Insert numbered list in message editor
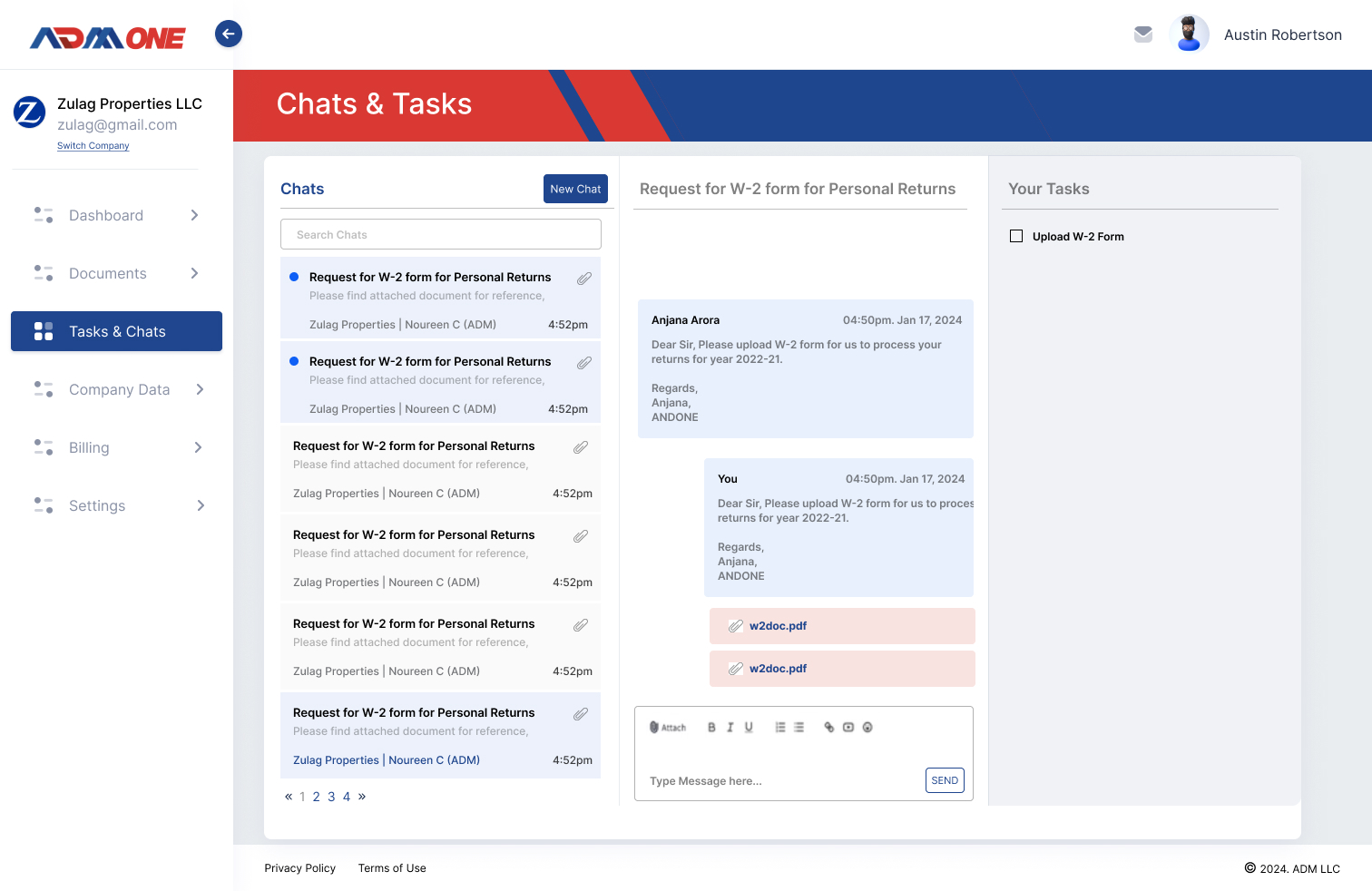Image resolution: width=1372 pixels, height=891 pixels. [779, 728]
